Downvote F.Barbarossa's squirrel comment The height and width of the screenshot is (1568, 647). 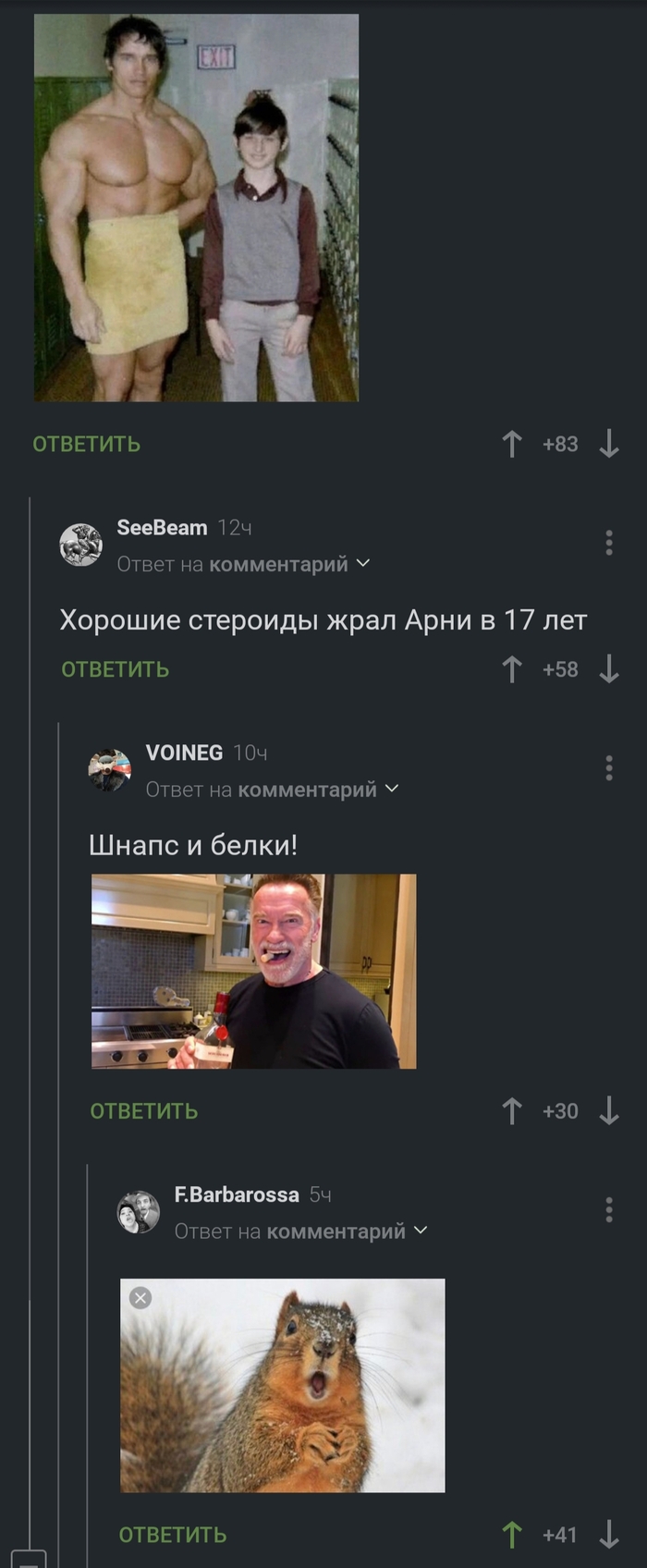[609, 1535]
